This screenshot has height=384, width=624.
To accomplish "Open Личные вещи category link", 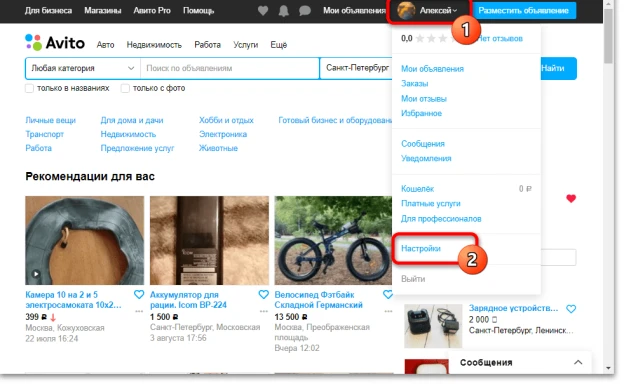I will point(51,120).
